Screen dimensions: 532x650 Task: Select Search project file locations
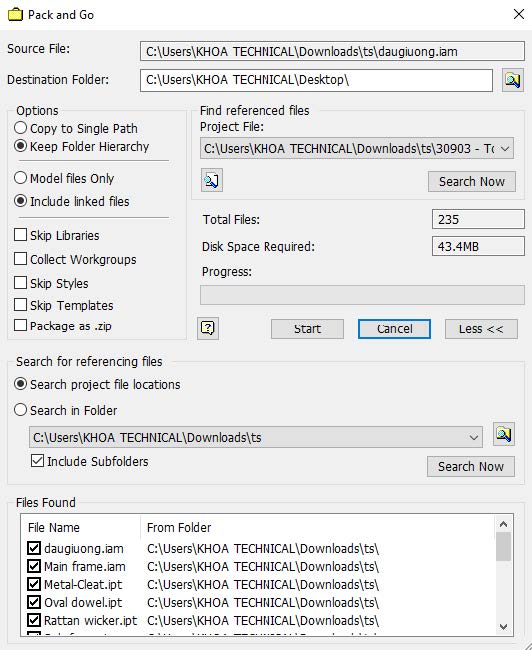(20, 384)
